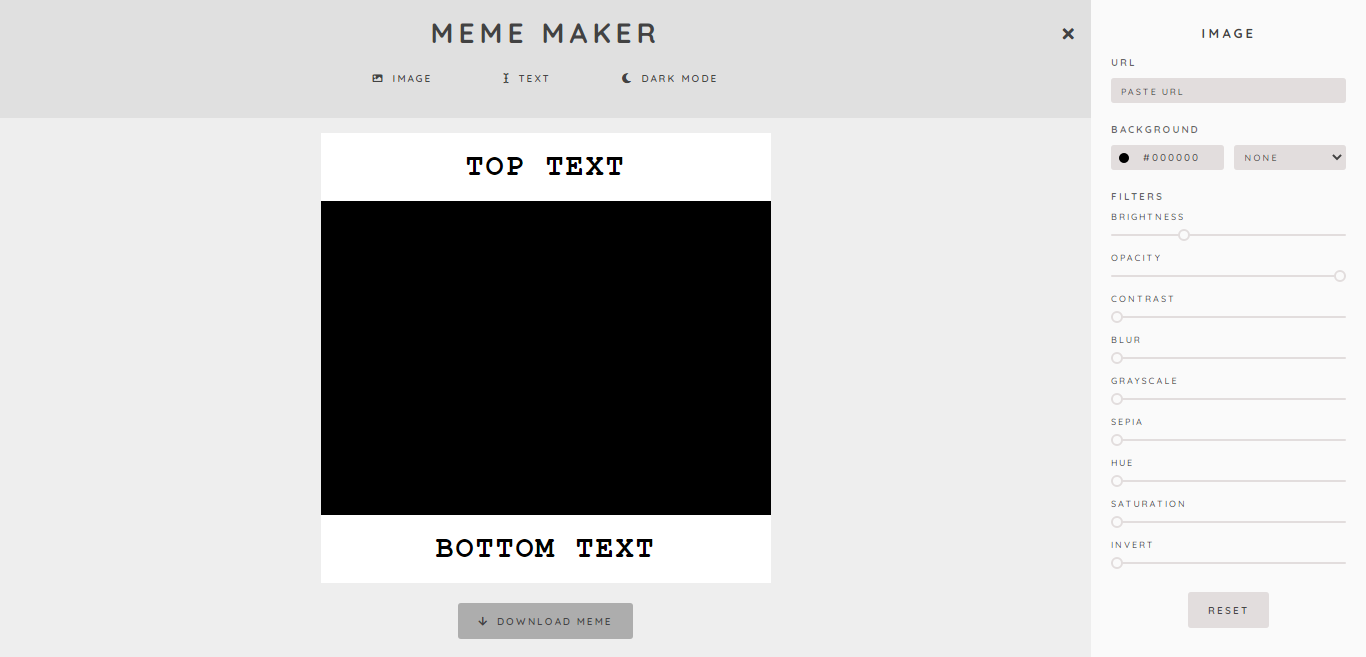1366x657 pixels.
Task: Click the Reset filters button
Action: click(1228, 610)
